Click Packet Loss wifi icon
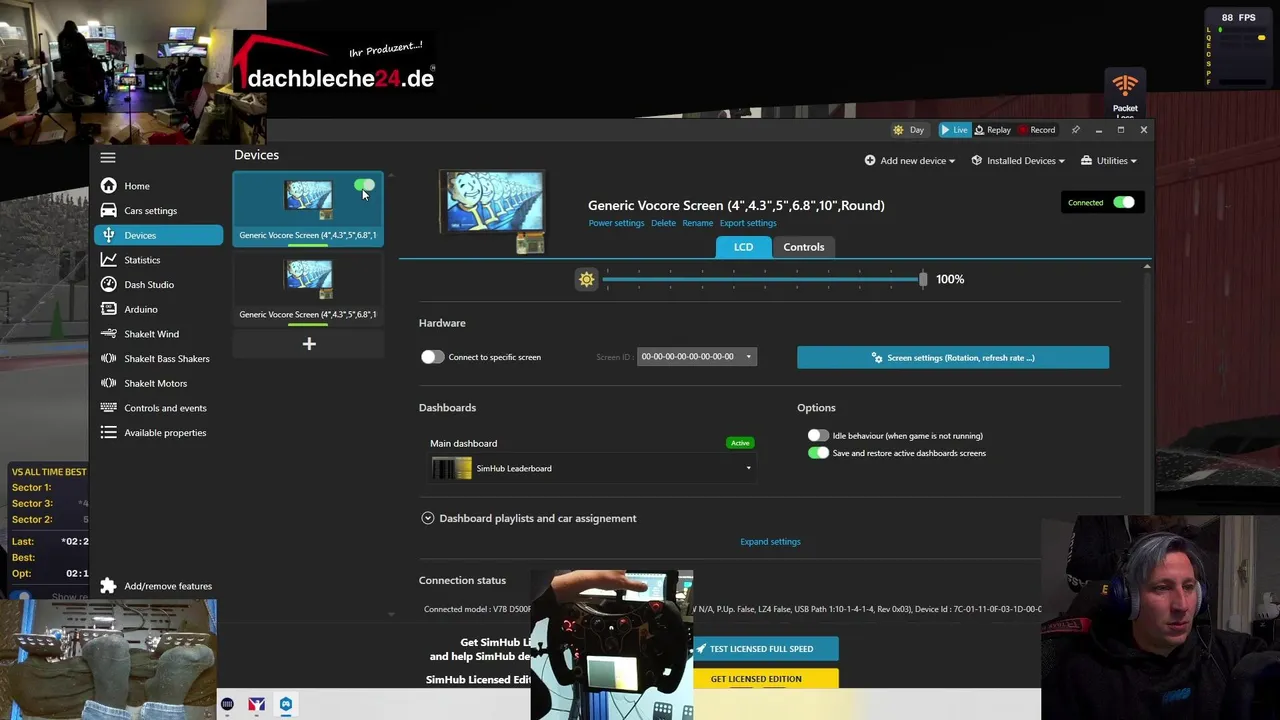The height and width of the screenshot is (720, 1280). 1125,86
